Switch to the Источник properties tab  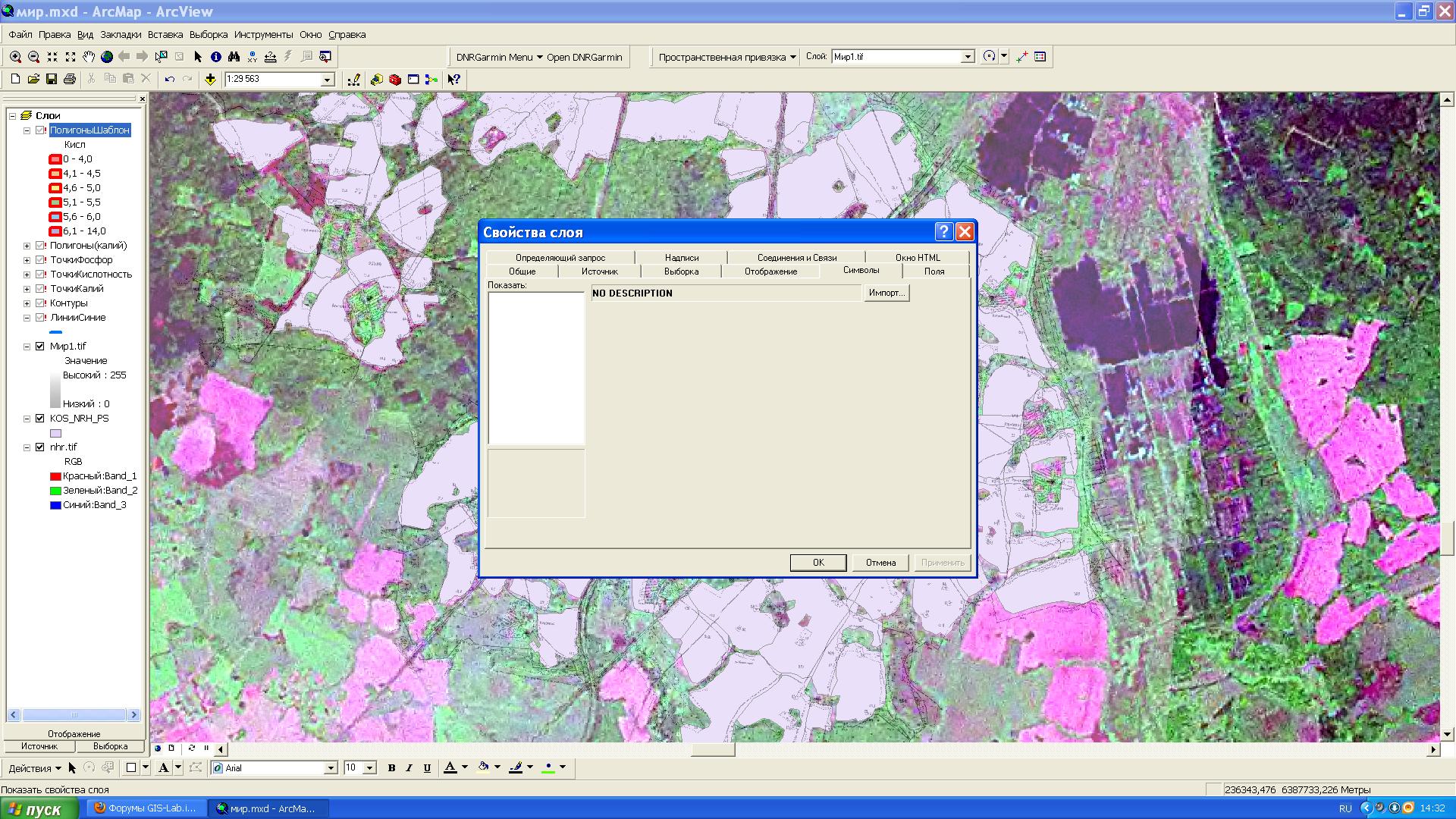tap(599, 271)
